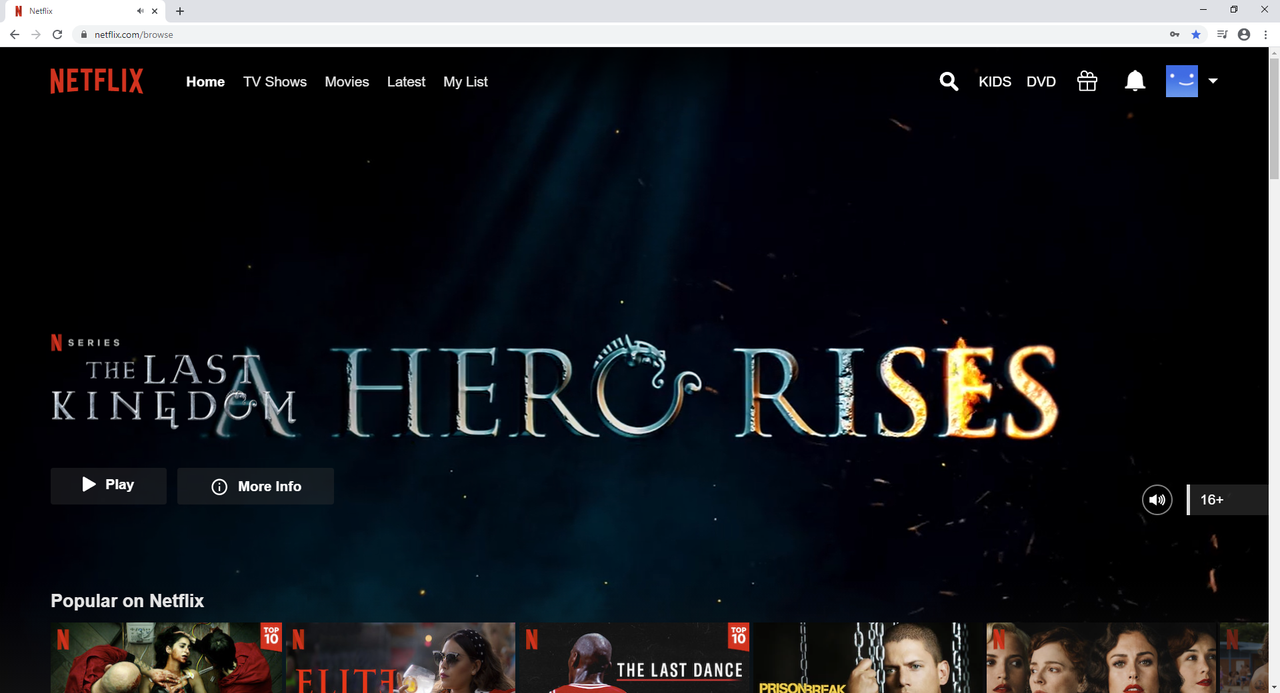Play The Last Kingdom
Image resolution: width=1280 pixels, height=693 pixels.
[108, 485]
